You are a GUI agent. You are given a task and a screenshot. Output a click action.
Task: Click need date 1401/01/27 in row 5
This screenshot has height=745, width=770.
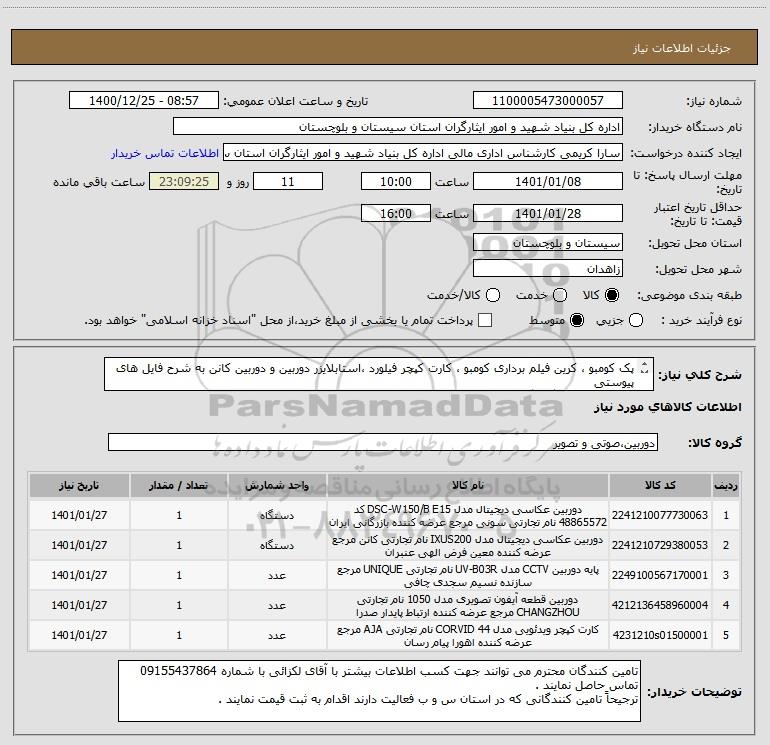pos(79,635)
